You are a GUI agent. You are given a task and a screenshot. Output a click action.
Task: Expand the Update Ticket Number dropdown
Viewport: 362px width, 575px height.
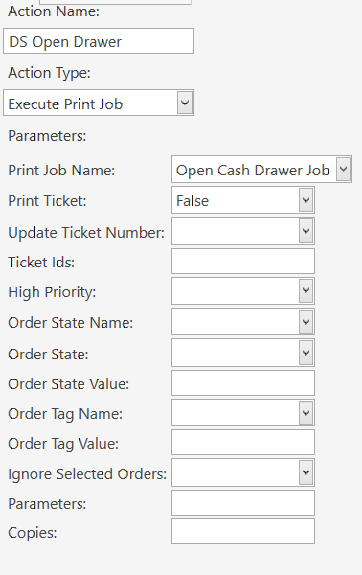click(306, 231)
